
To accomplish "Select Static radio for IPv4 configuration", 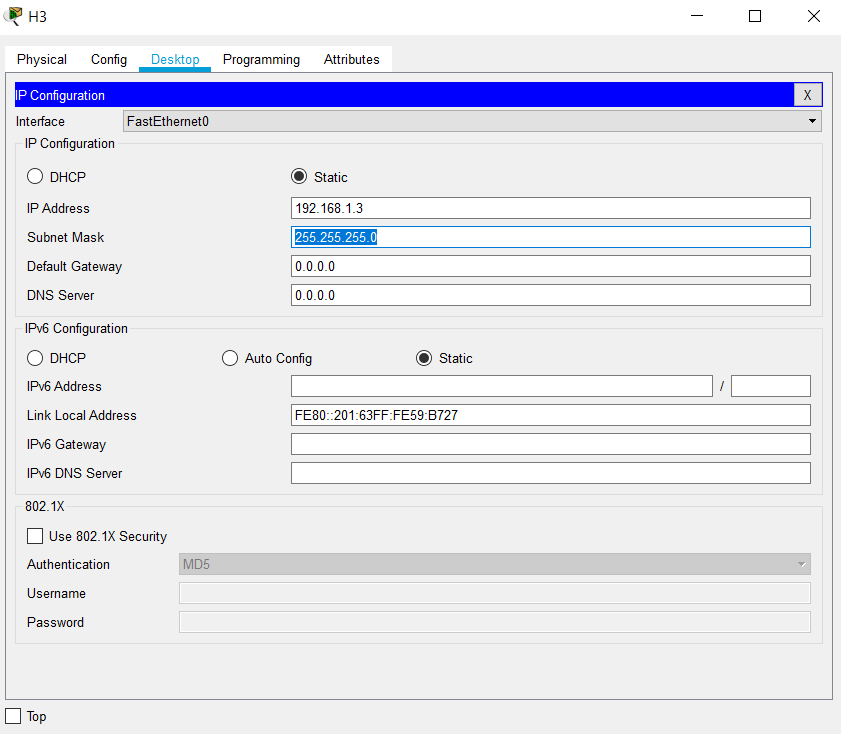I will pos(299,177).
